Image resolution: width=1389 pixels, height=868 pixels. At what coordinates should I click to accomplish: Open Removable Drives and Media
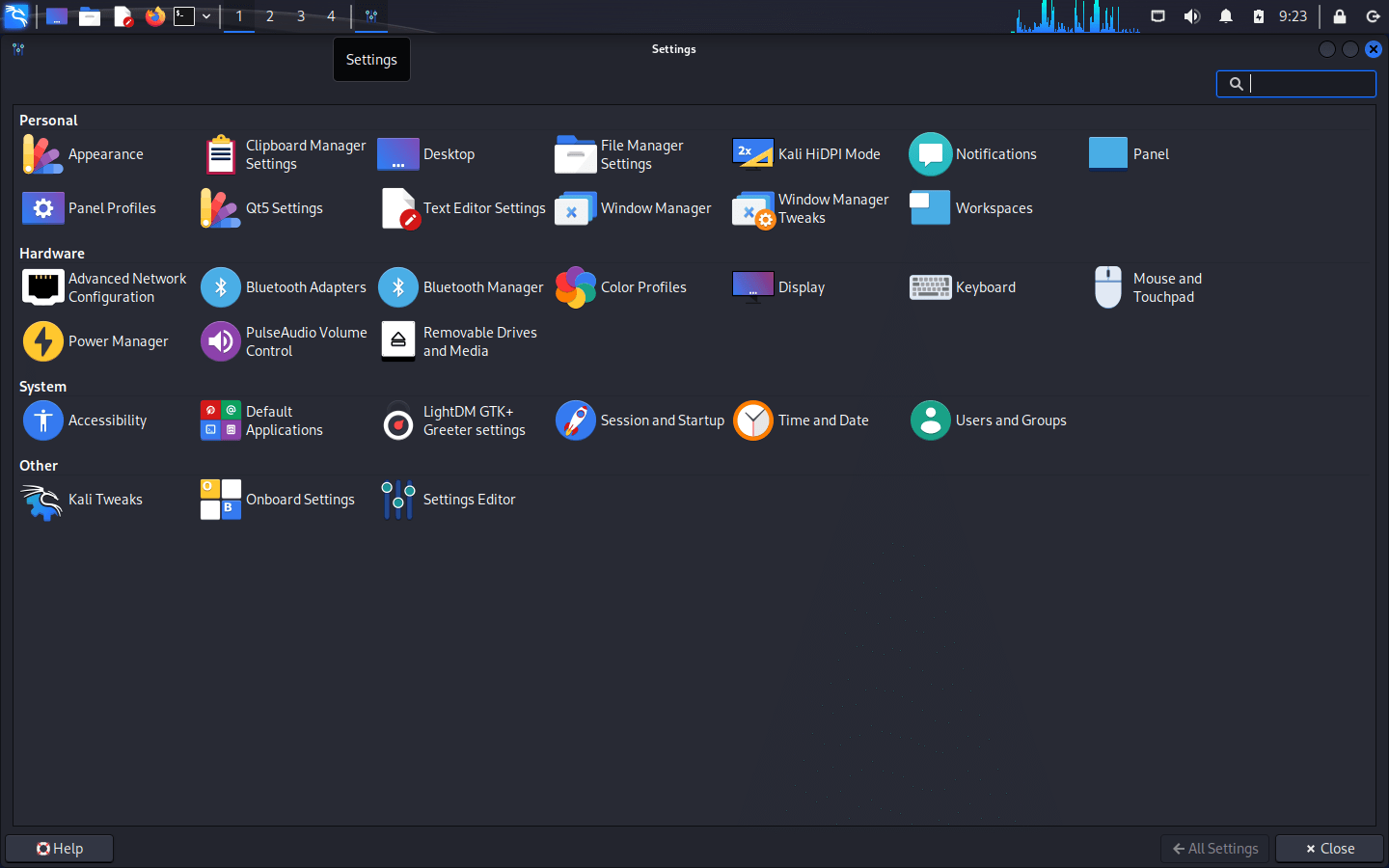(458, 341)
